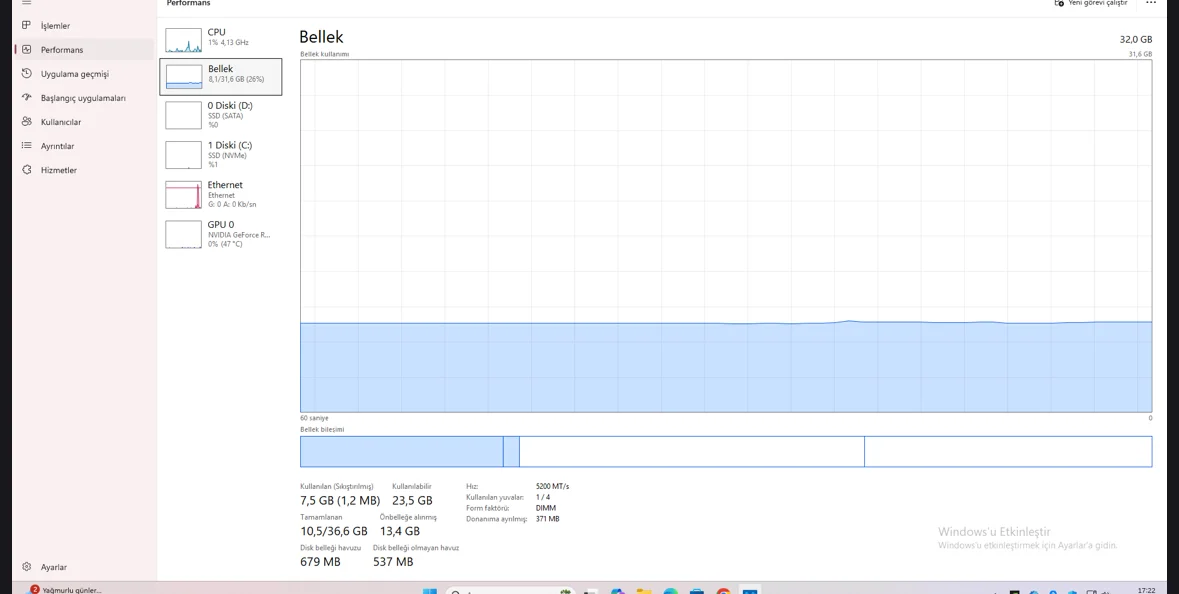Click the 7,5 GB (1,2 MB) value
Image resolution: width=1179 pixels, height=594 pixels.
(340, 501)
